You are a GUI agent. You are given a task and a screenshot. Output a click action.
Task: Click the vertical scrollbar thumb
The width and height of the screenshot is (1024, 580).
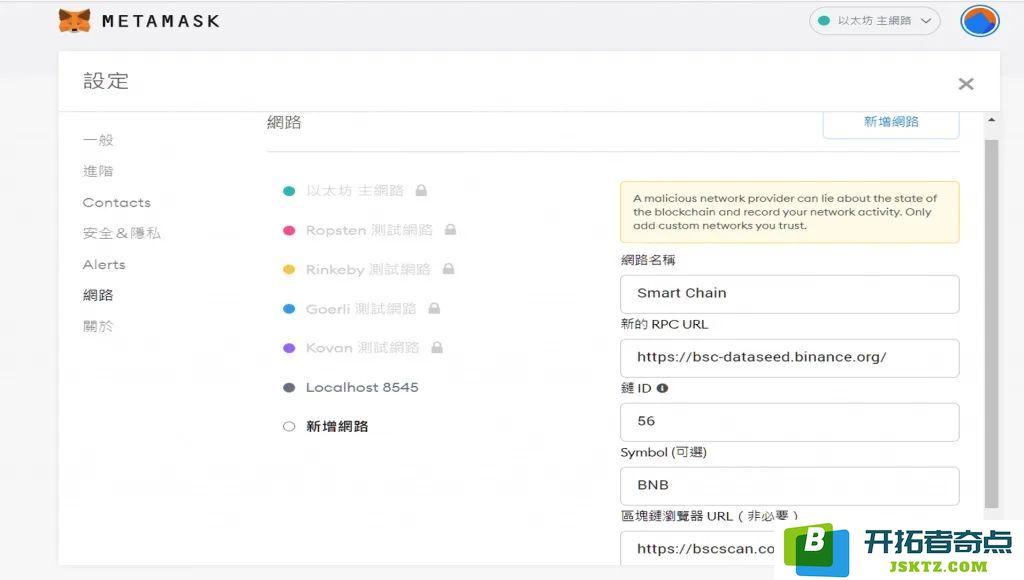pyautogui.click(x=991, y=323)
